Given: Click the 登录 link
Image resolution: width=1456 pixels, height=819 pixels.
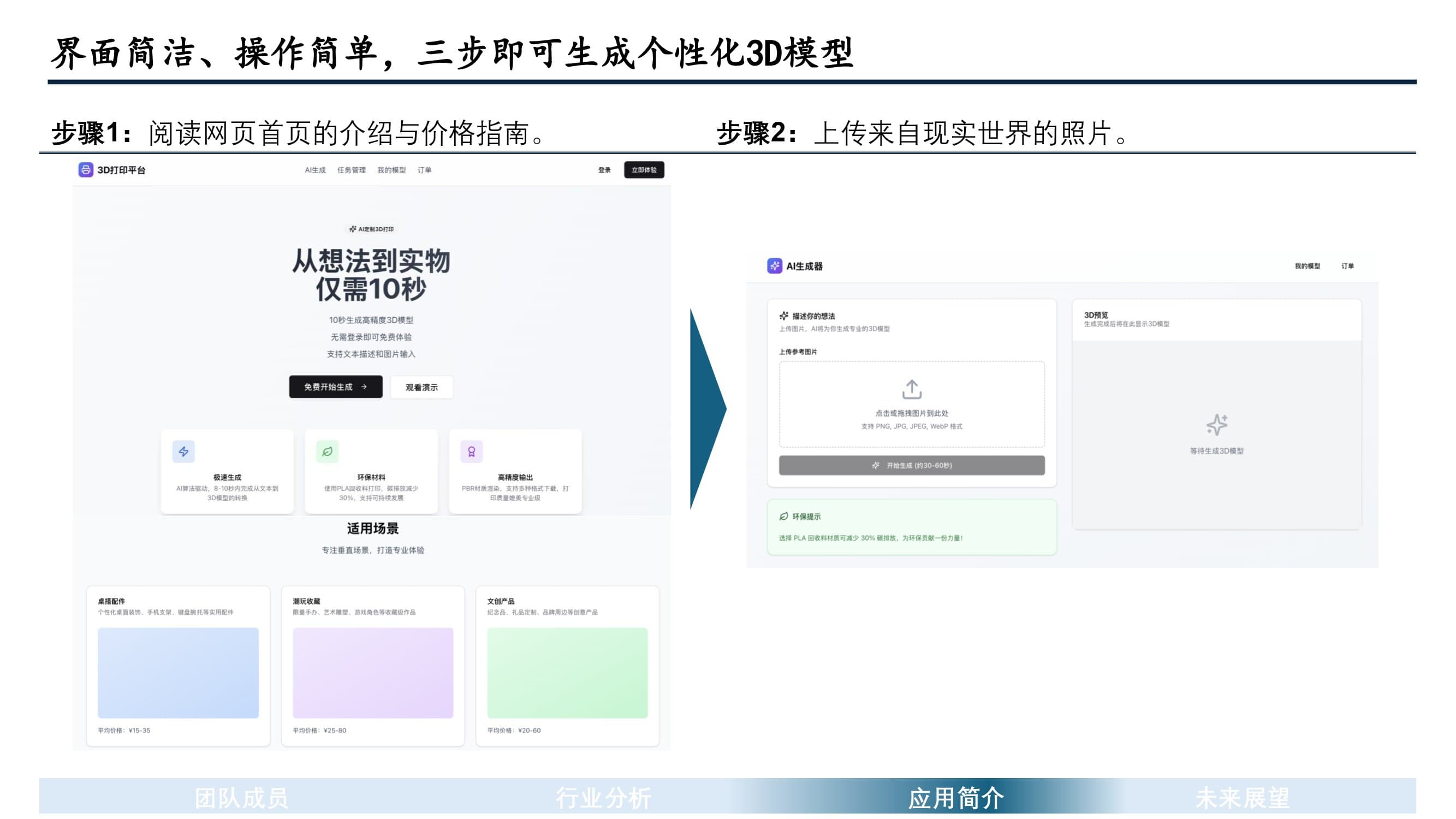Looking at the screenshot, I should (x=604, y=170).
